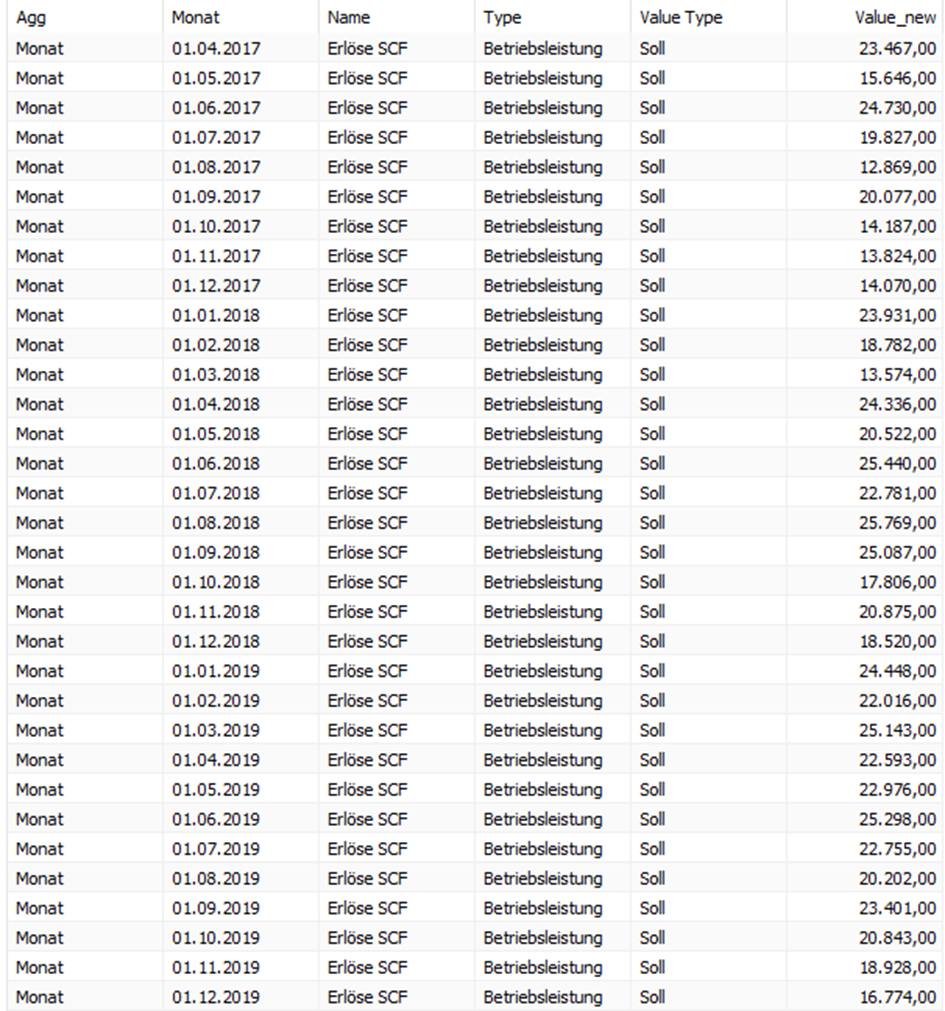Select the 01.12.2019 date cell

(x=216, y=997)
